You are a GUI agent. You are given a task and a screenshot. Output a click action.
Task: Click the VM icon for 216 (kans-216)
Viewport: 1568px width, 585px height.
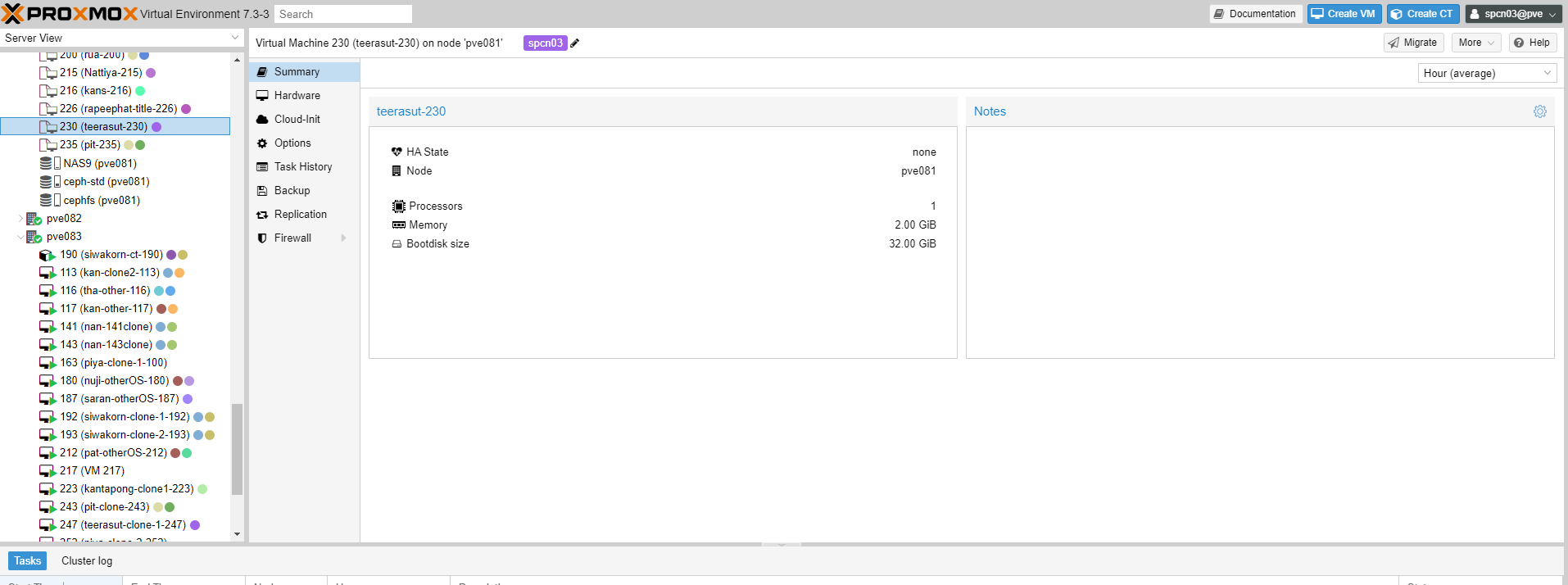coord(48,91)
